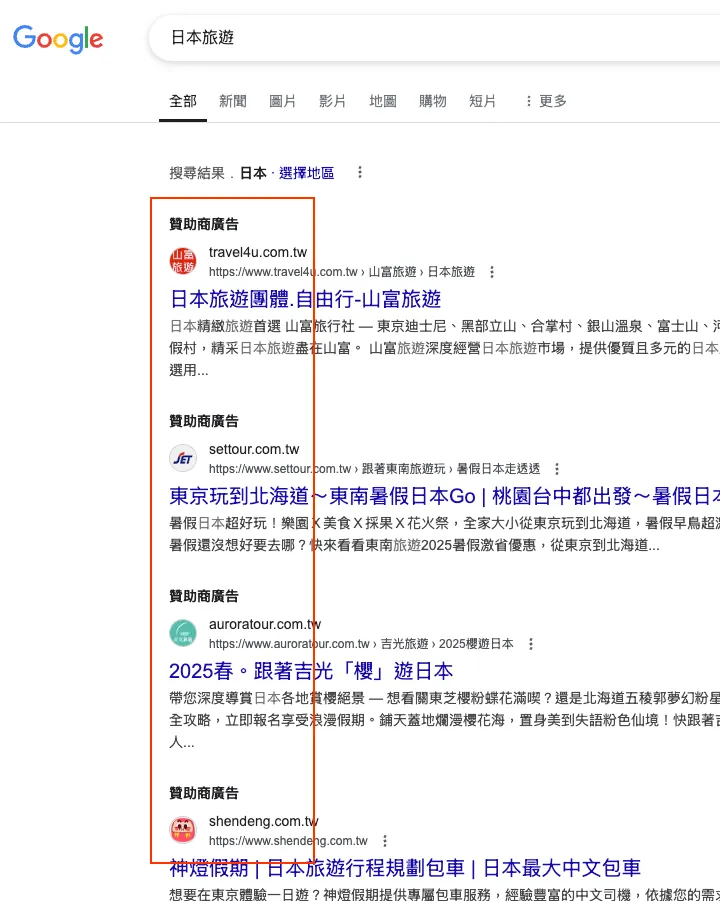The image size is (720, 901).
Task: Open the three-dot menu for auroratour ad
Action: (531, 644)
